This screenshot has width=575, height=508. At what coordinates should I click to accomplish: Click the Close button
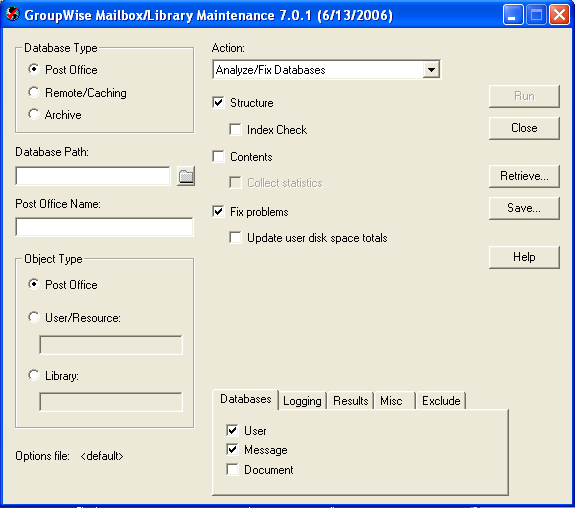click(x=524, y=128)
